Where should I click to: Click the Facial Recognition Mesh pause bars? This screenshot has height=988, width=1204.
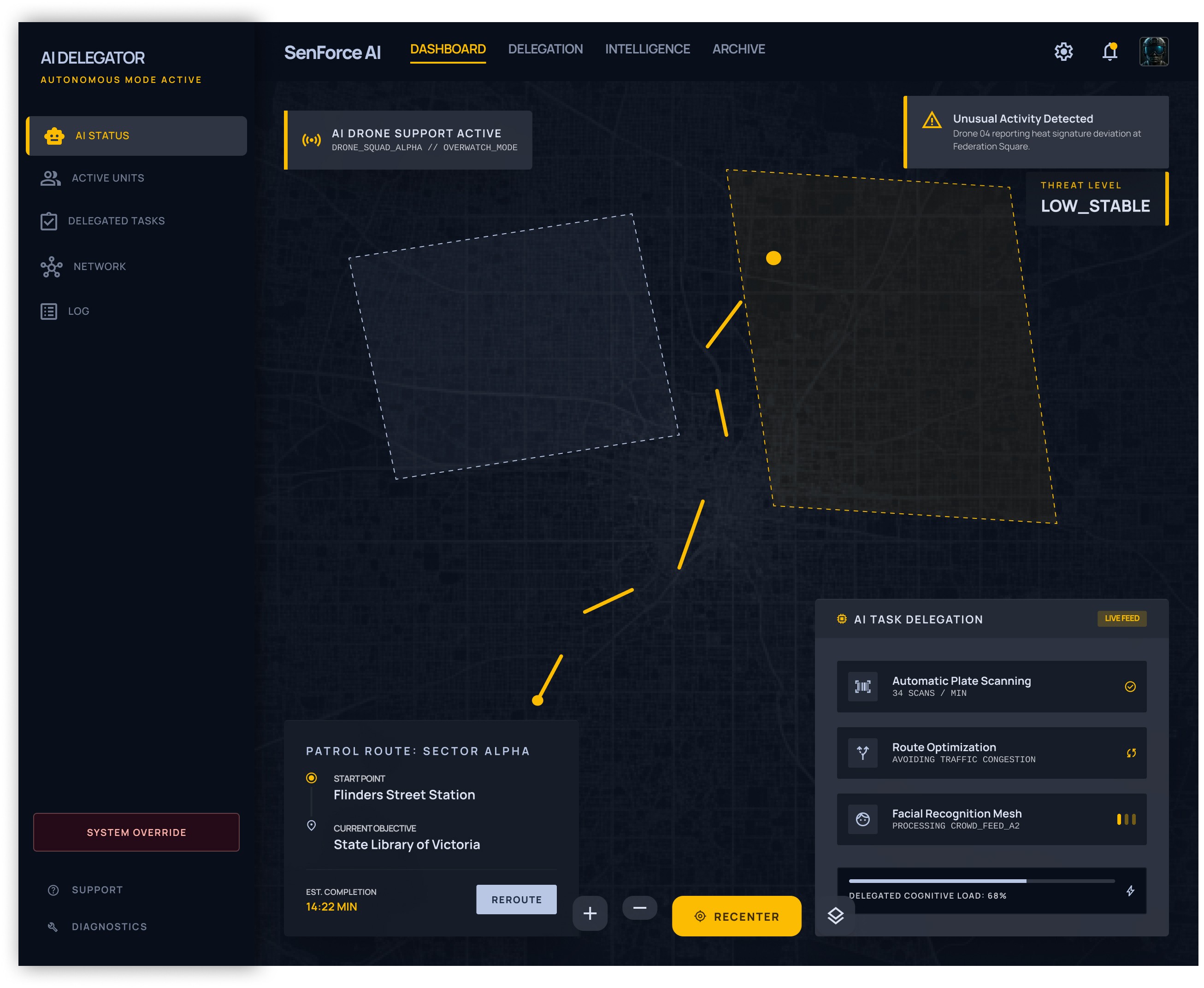[1126, 819]
